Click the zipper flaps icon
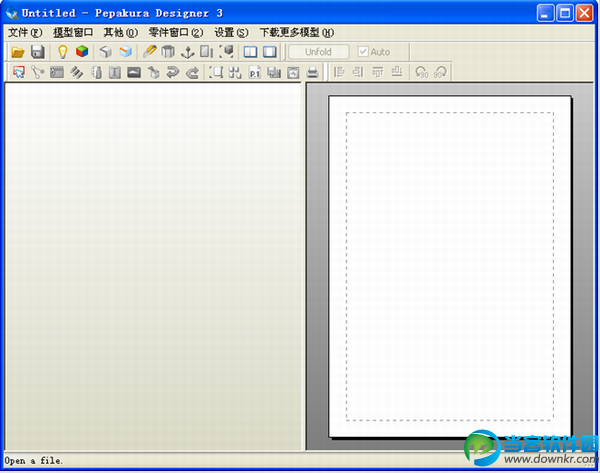The width and height of the screenshot is (600, 473). 57,72
